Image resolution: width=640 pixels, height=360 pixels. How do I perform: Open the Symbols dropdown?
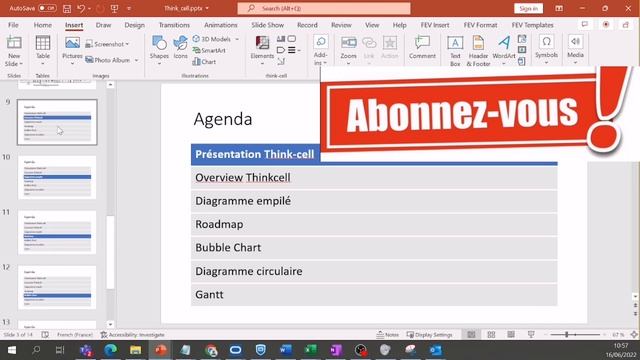(546, 50)
